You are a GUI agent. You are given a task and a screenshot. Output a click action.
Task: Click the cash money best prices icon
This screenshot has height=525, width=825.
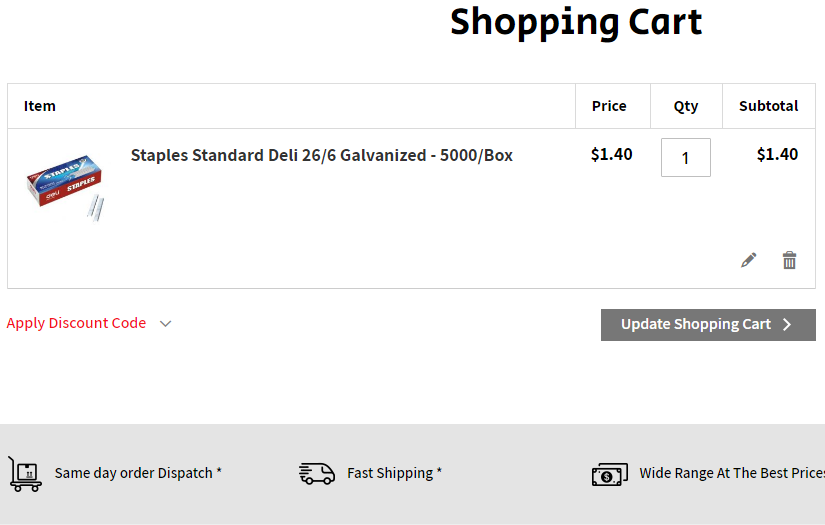(609, 474)
